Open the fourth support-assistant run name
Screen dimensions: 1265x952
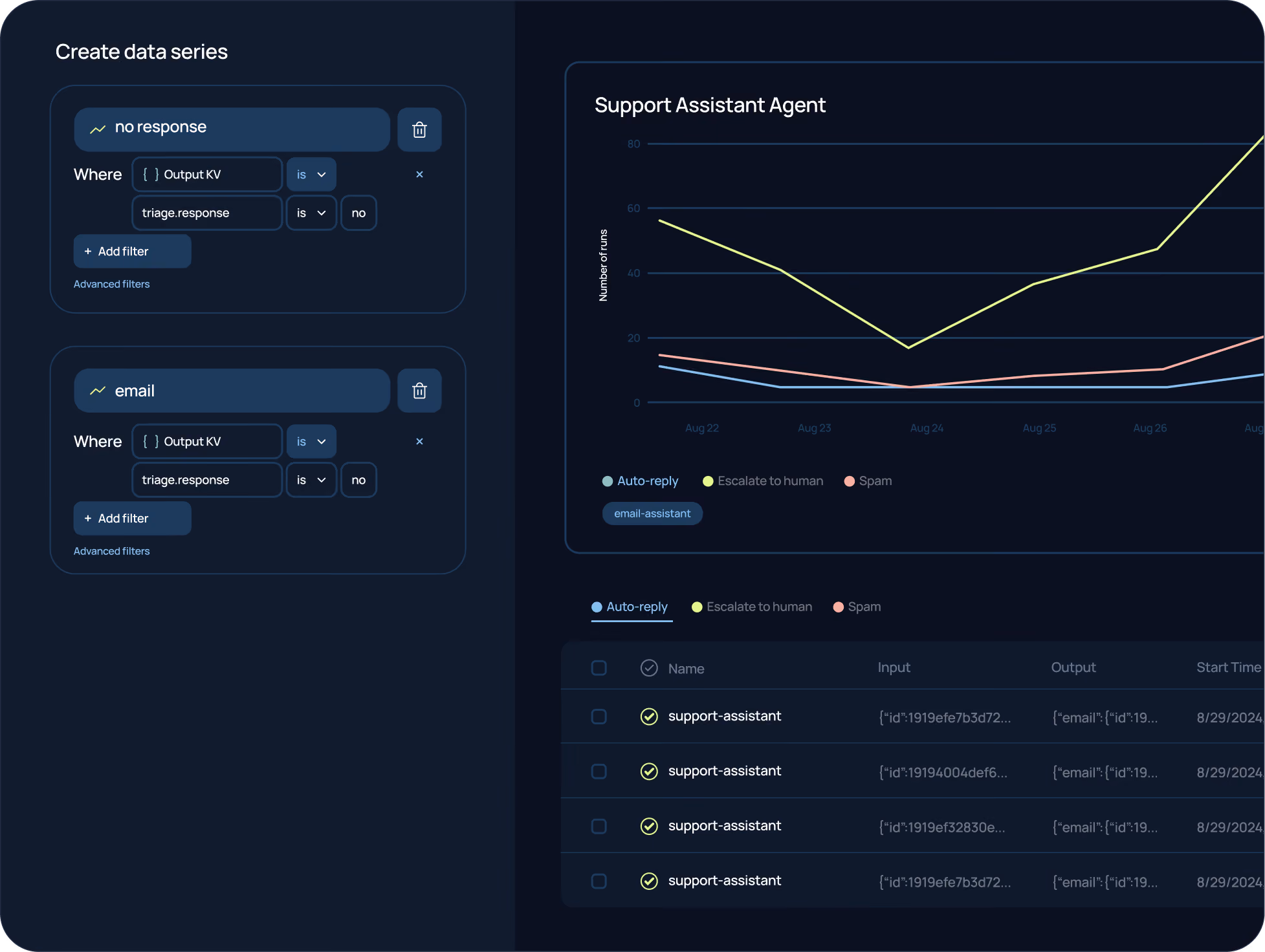point(725,881)
